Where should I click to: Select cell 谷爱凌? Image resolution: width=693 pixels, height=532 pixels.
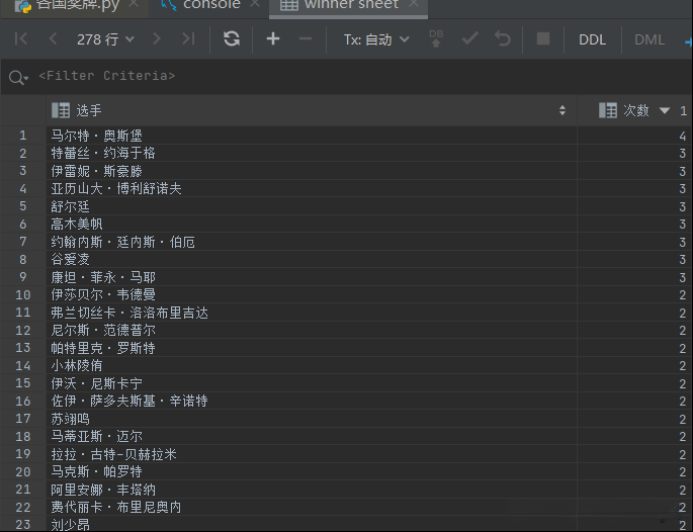(312, 259)
